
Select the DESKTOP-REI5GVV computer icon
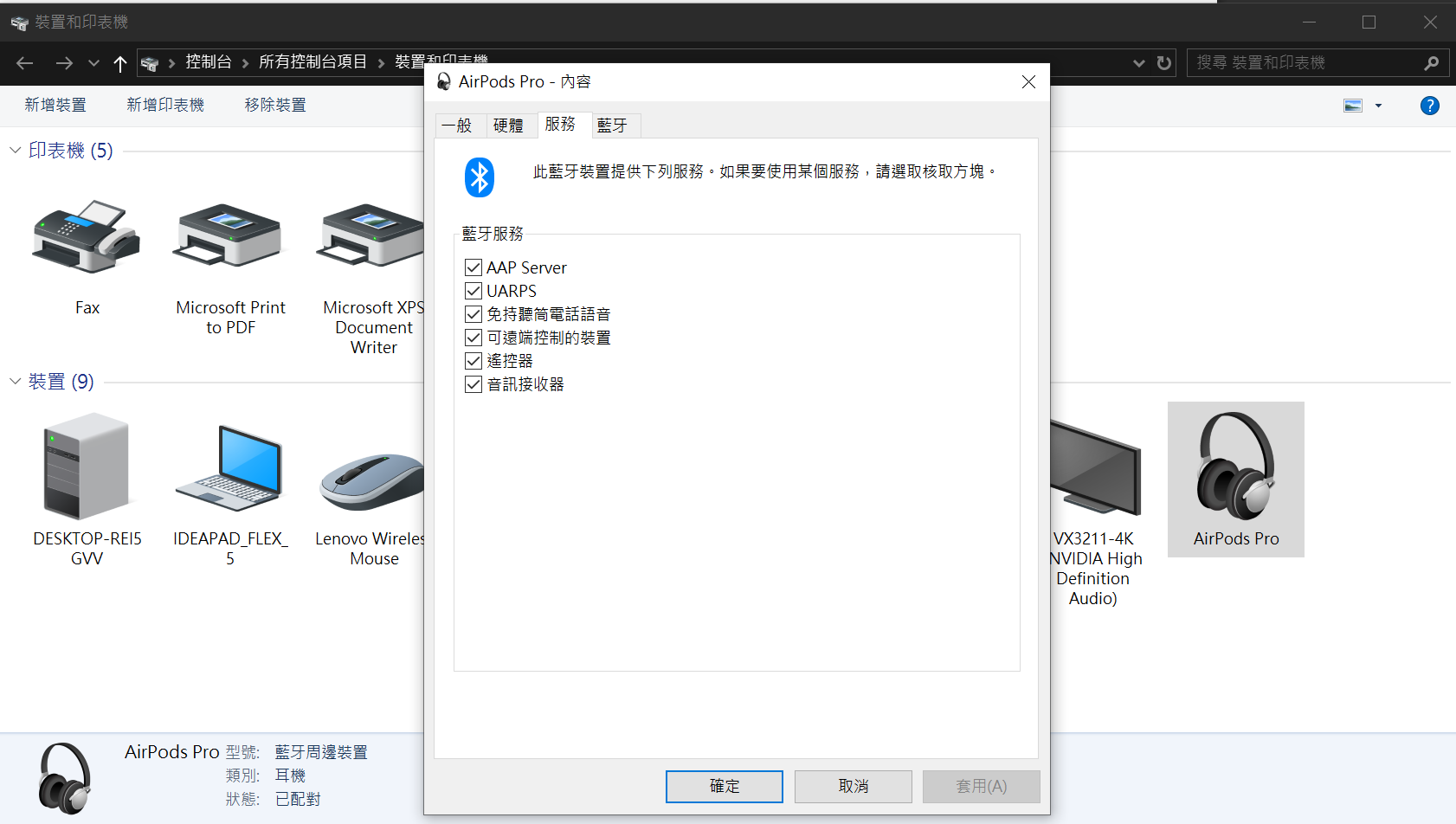87,466
